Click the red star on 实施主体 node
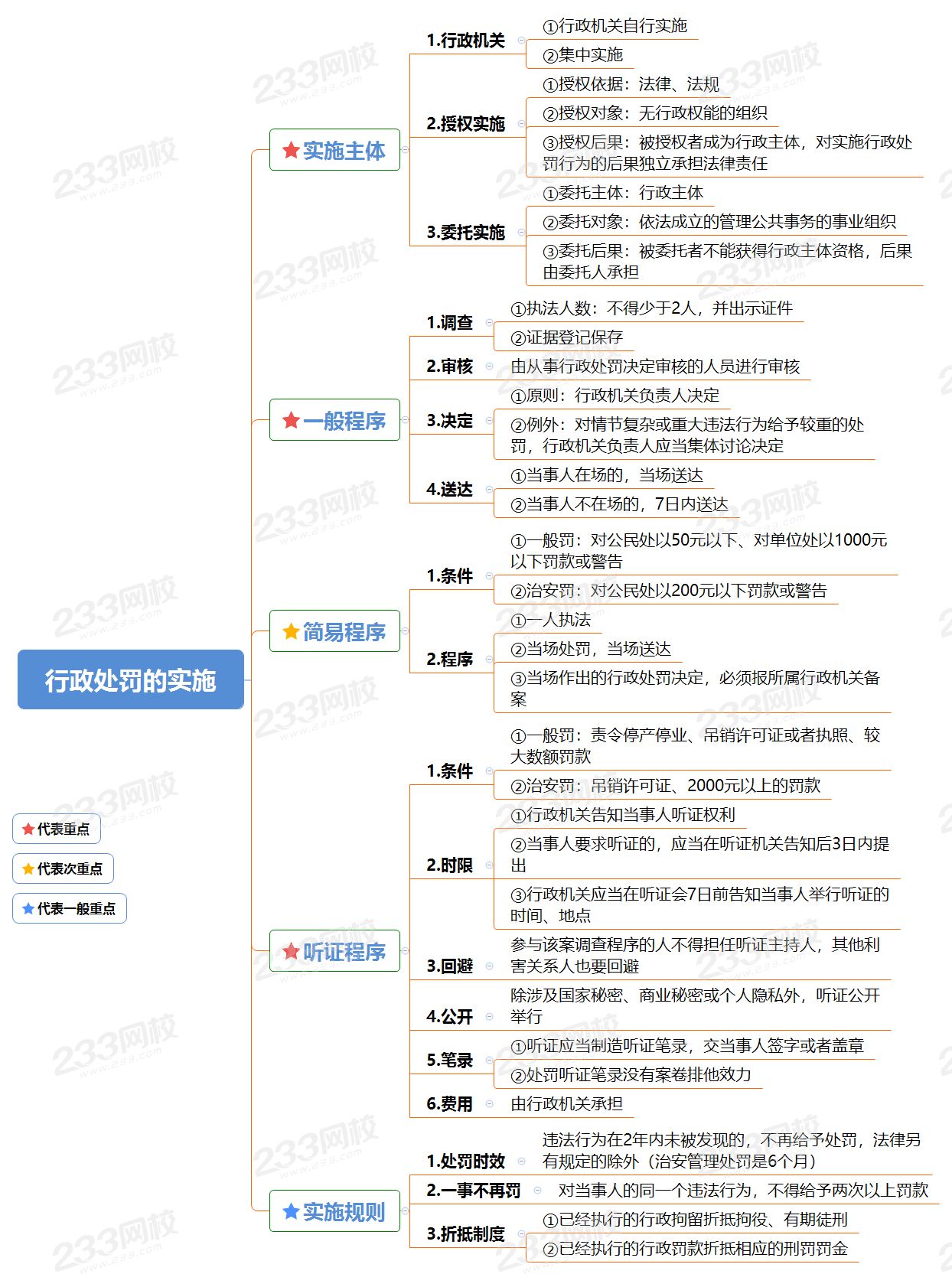This screenshot has height=1274, width=952. point(291,150)
